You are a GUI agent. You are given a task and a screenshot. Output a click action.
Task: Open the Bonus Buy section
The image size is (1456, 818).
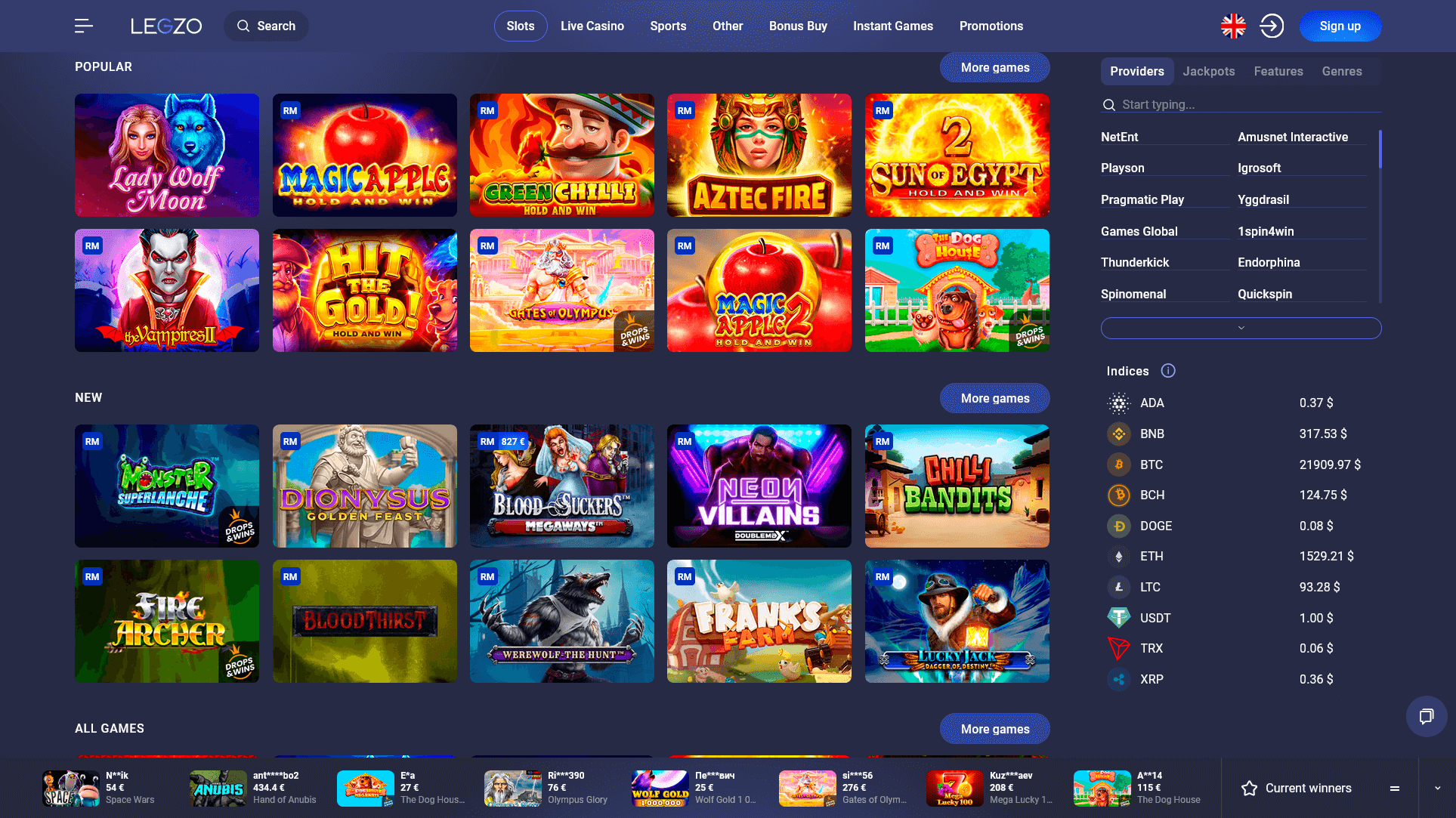click(798, 26)
